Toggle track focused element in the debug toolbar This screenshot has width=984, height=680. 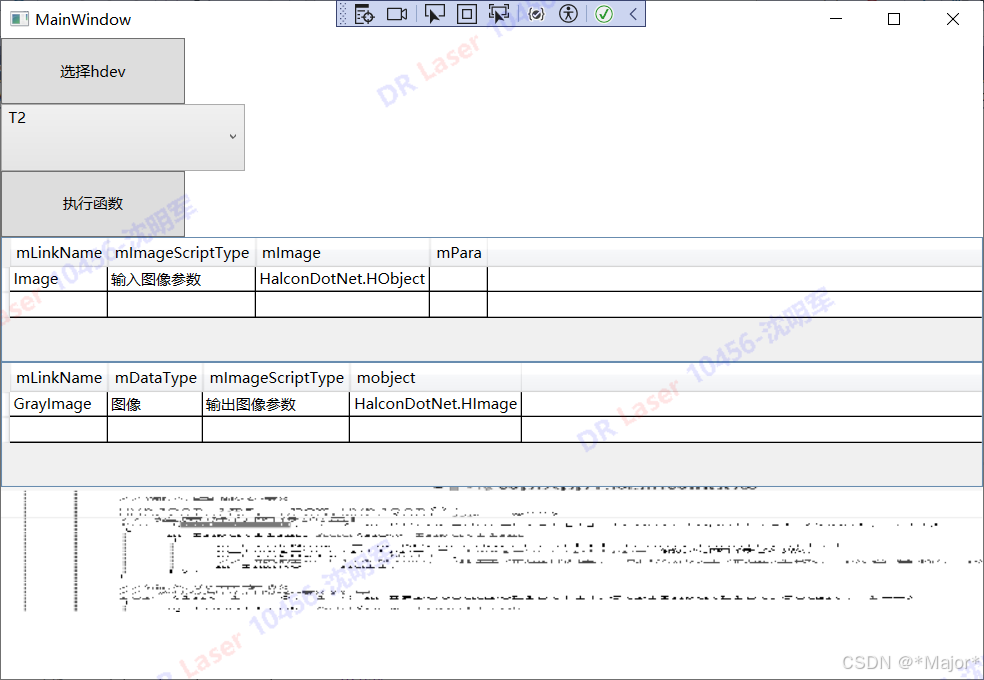[x=498, y=14]
